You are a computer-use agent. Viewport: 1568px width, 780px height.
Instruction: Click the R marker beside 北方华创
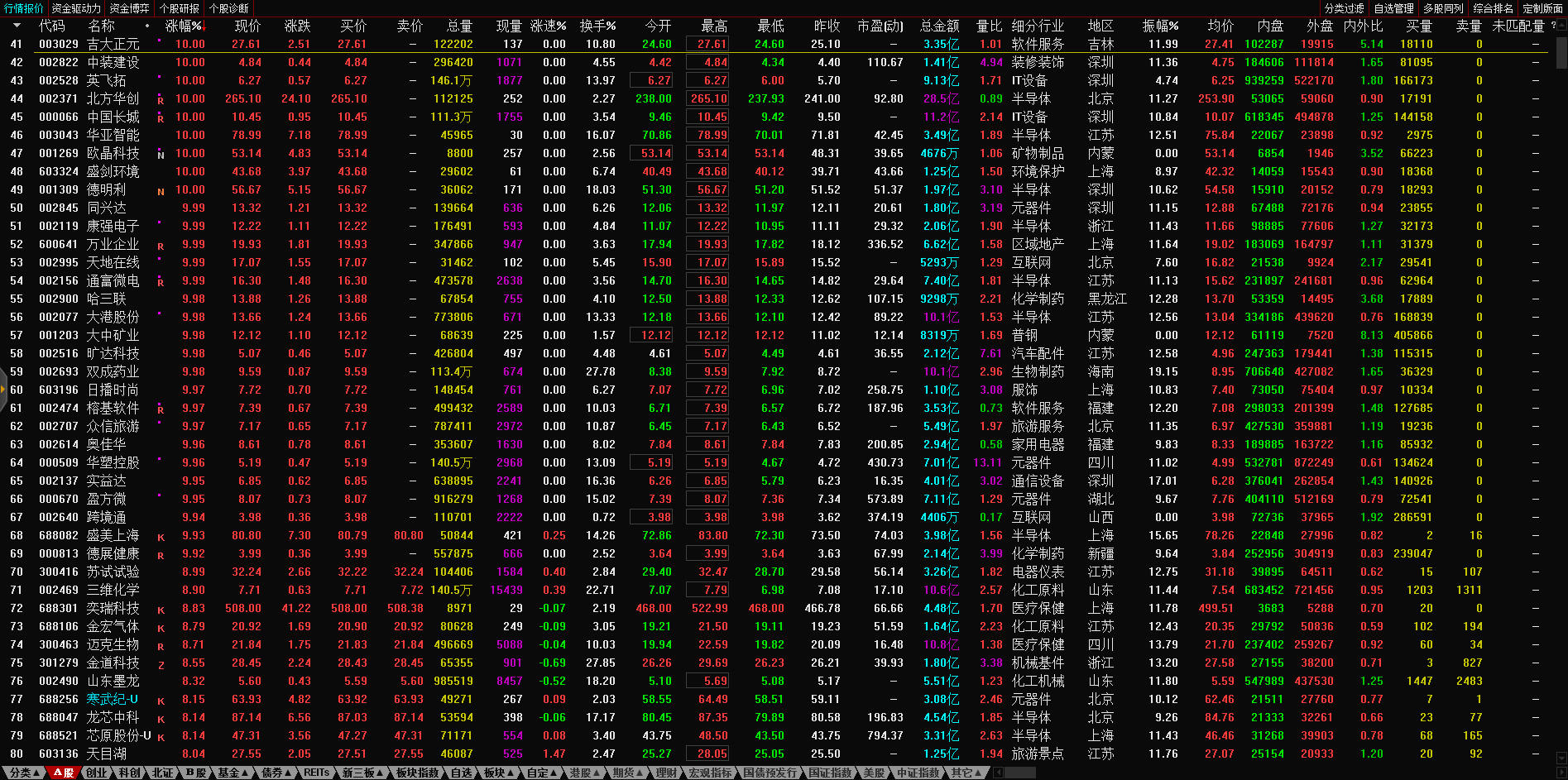(x=161, y=99)
